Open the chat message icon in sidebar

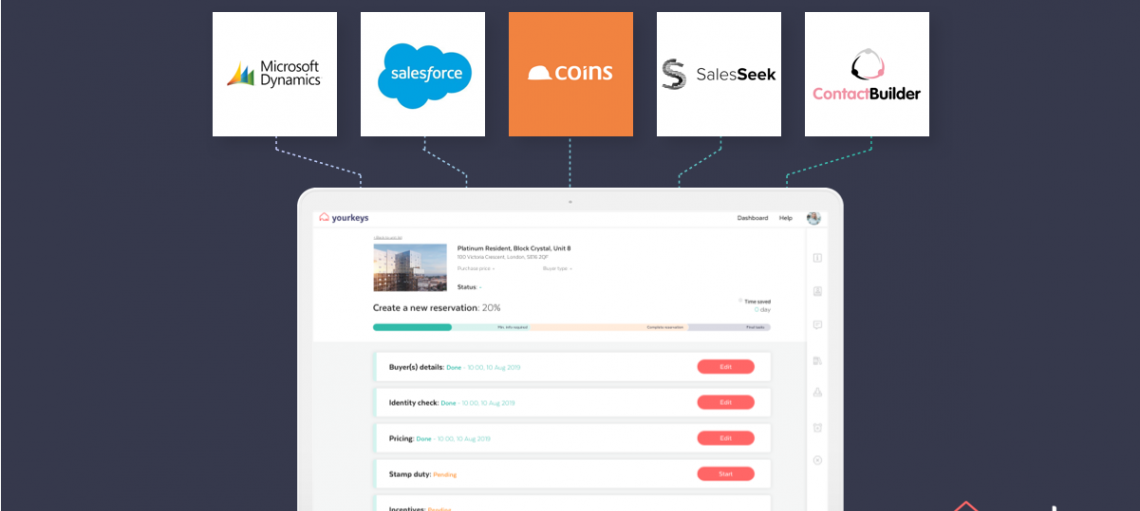817,325
